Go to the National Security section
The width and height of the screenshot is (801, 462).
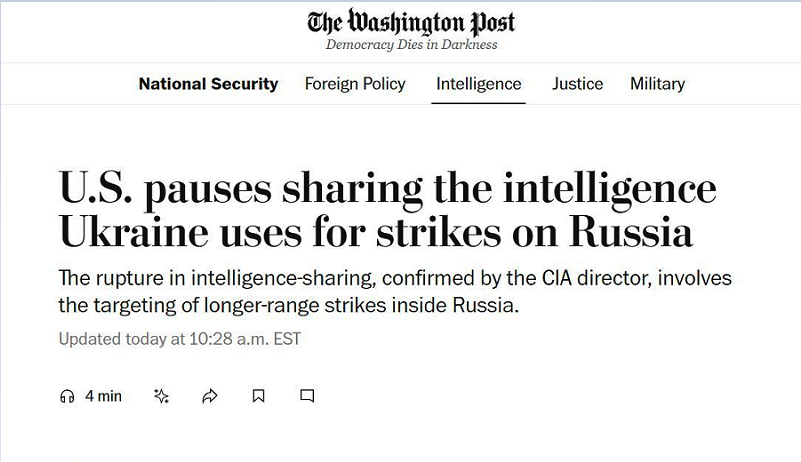[x=208, y=84]
